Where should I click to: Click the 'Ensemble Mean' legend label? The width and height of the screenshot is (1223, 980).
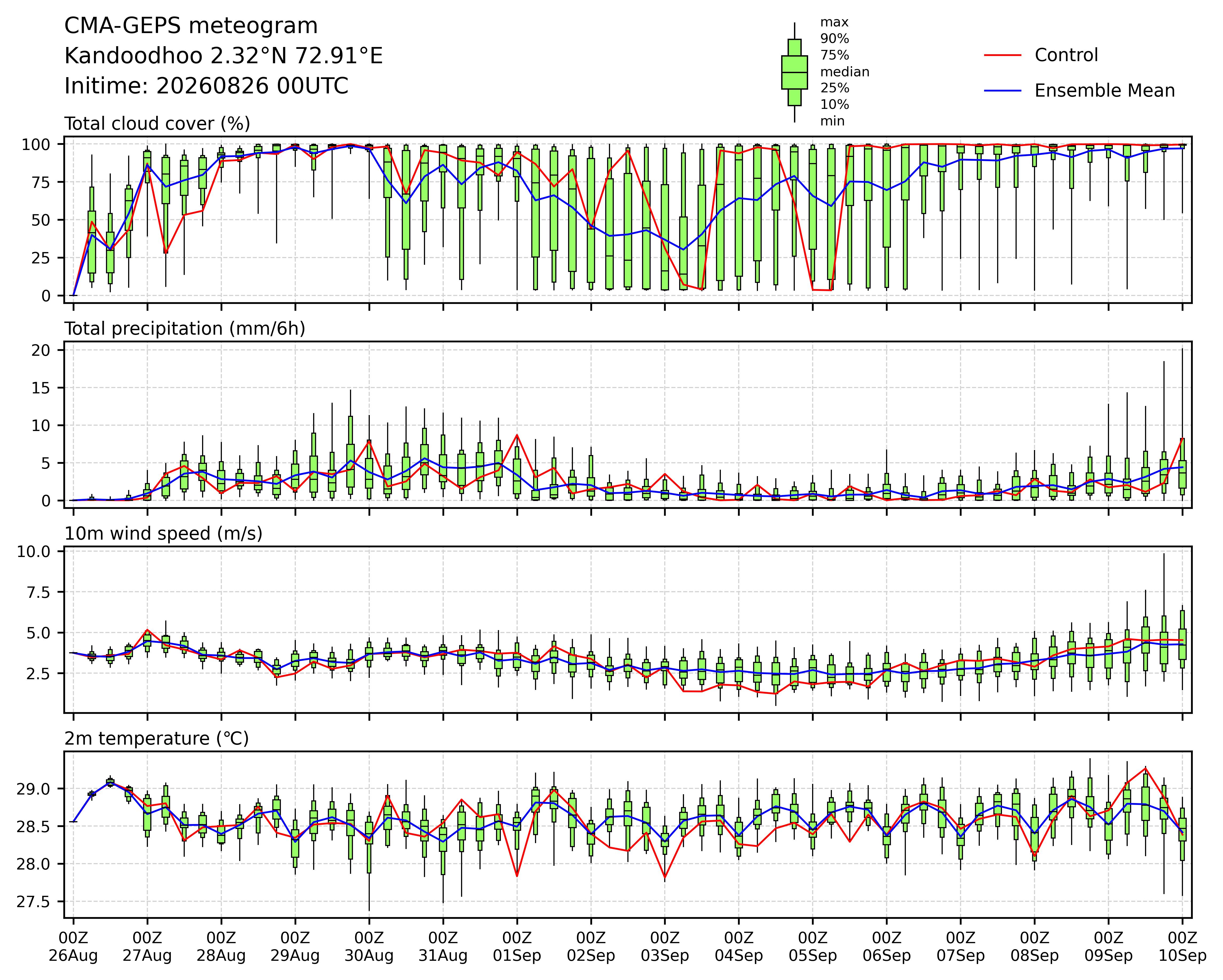[1104, 91]
